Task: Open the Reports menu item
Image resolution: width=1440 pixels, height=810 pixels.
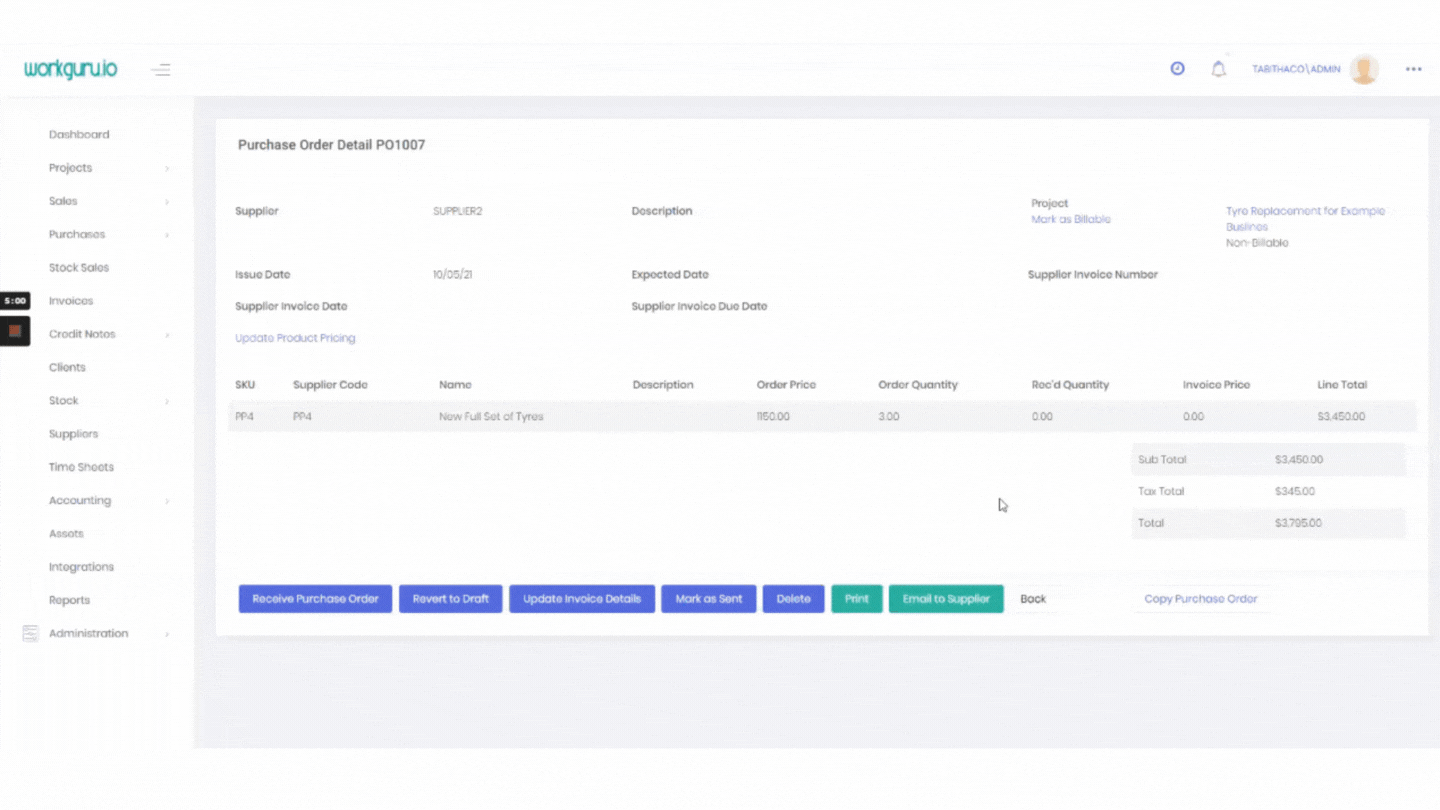Action: tap(69, 600)
